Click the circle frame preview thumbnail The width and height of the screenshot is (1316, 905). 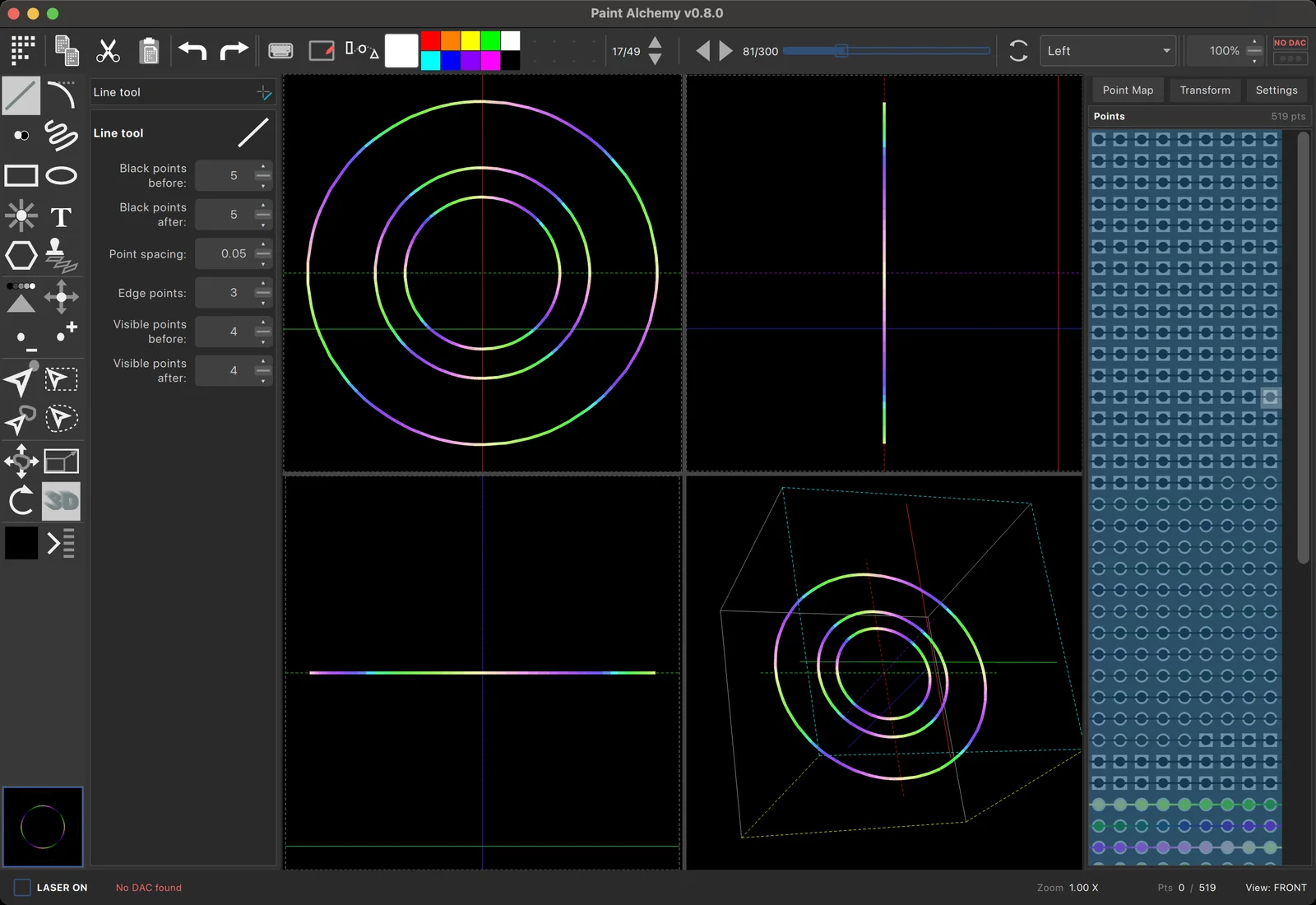point(43,827)
